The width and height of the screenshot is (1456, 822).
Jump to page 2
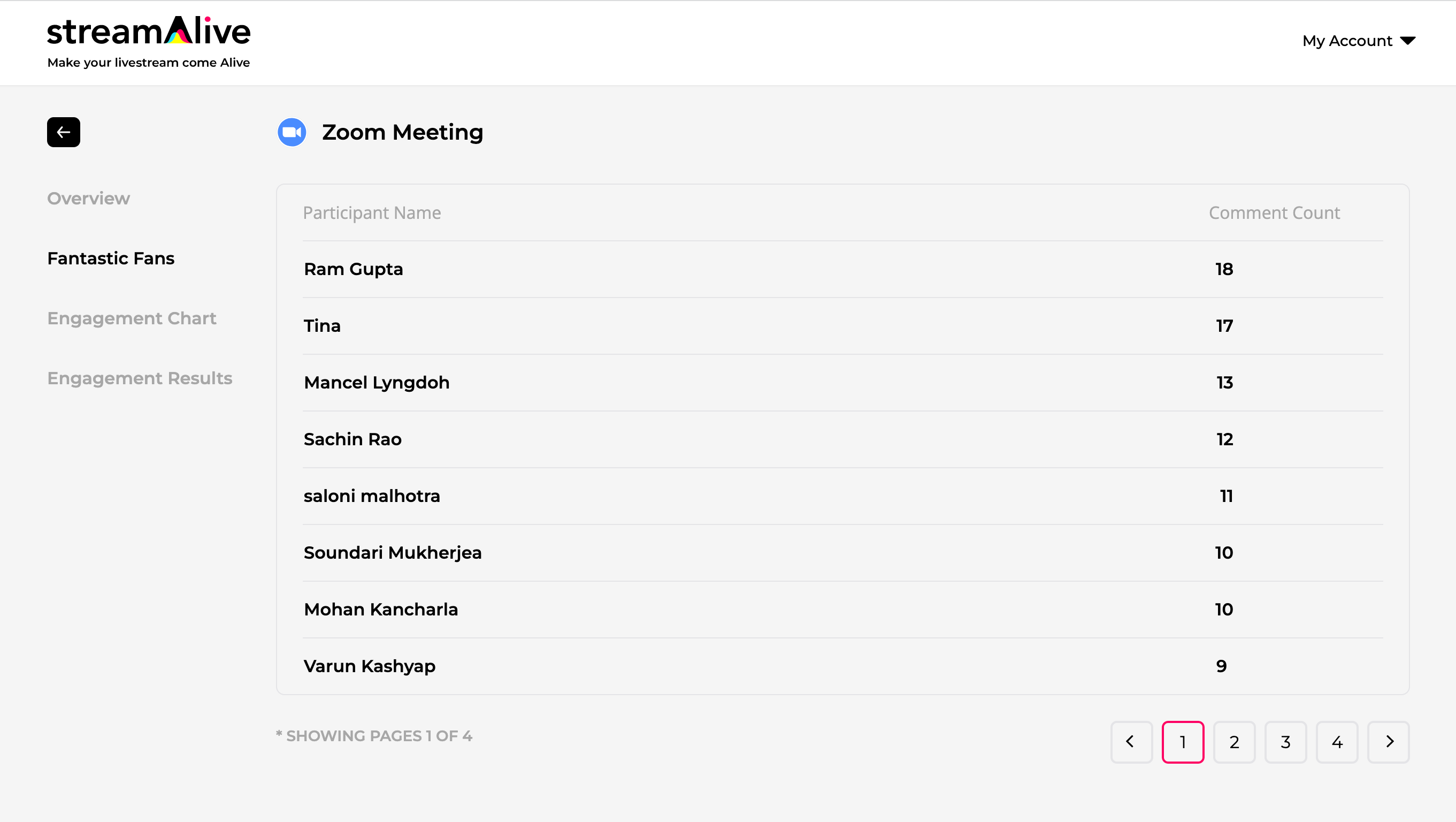click(x=1234, y=742)
